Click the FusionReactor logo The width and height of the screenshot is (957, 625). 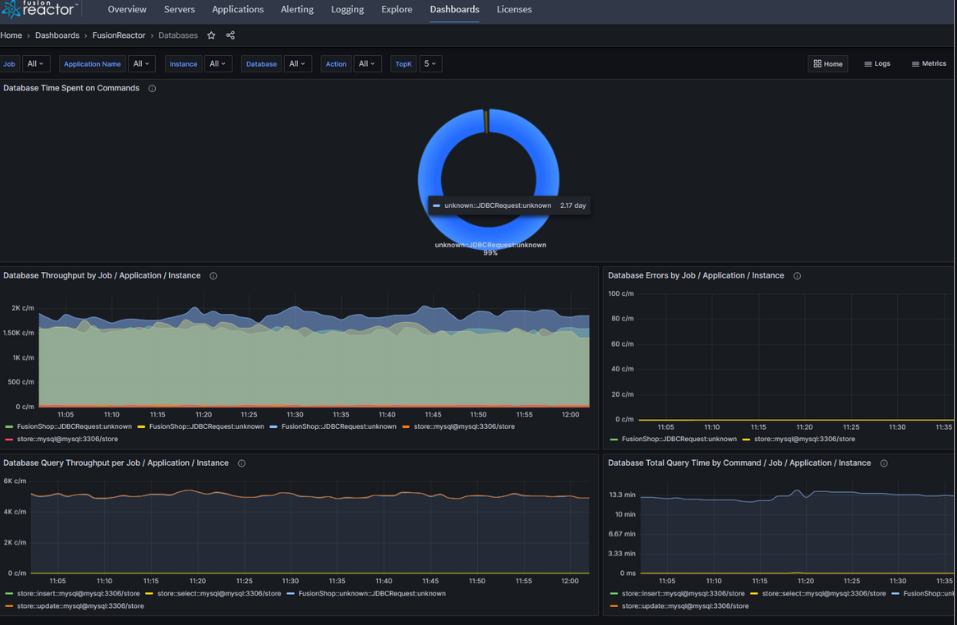tap(39, 9)
